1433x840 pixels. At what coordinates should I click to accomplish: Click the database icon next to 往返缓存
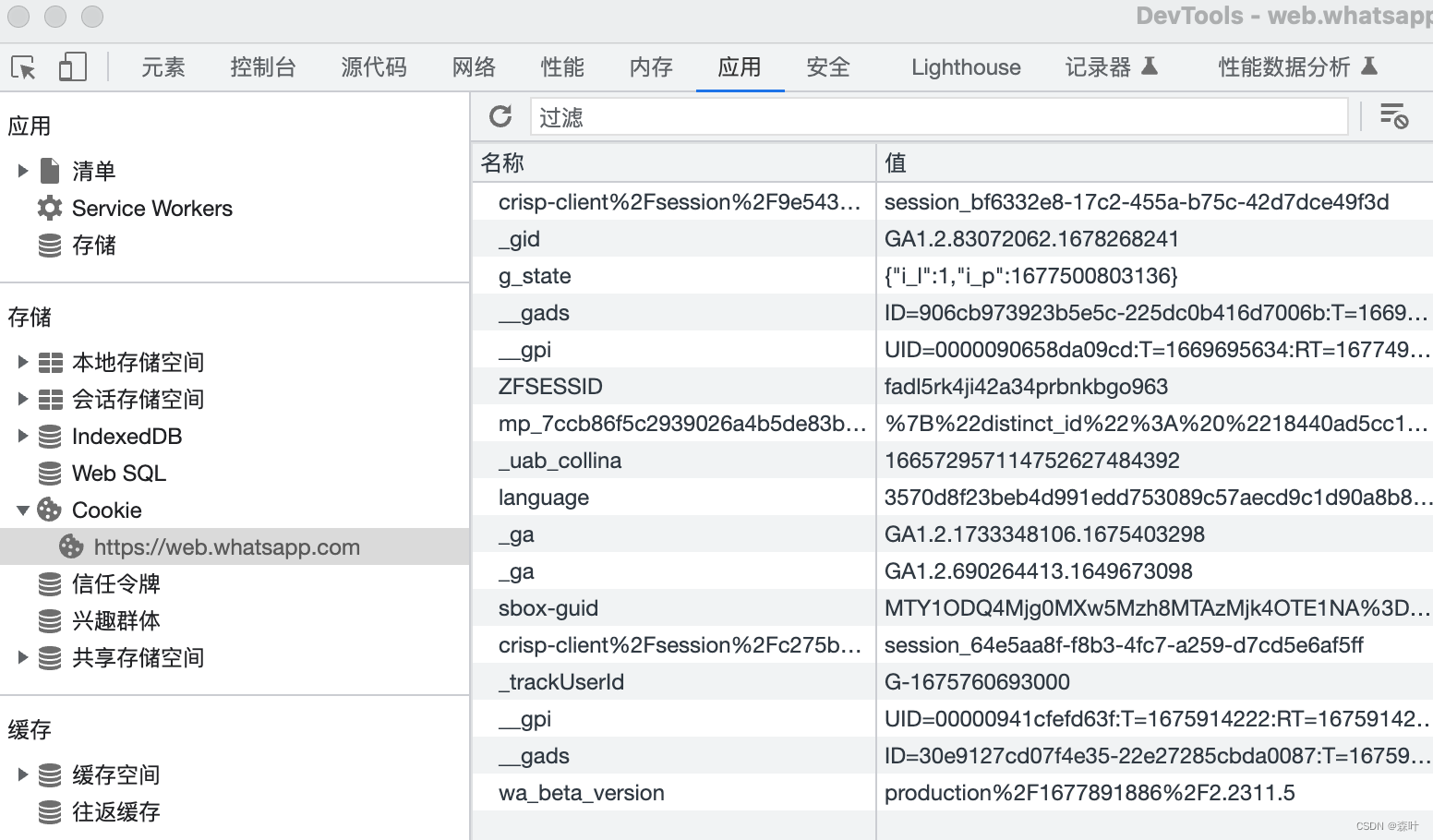click(50, 811)
